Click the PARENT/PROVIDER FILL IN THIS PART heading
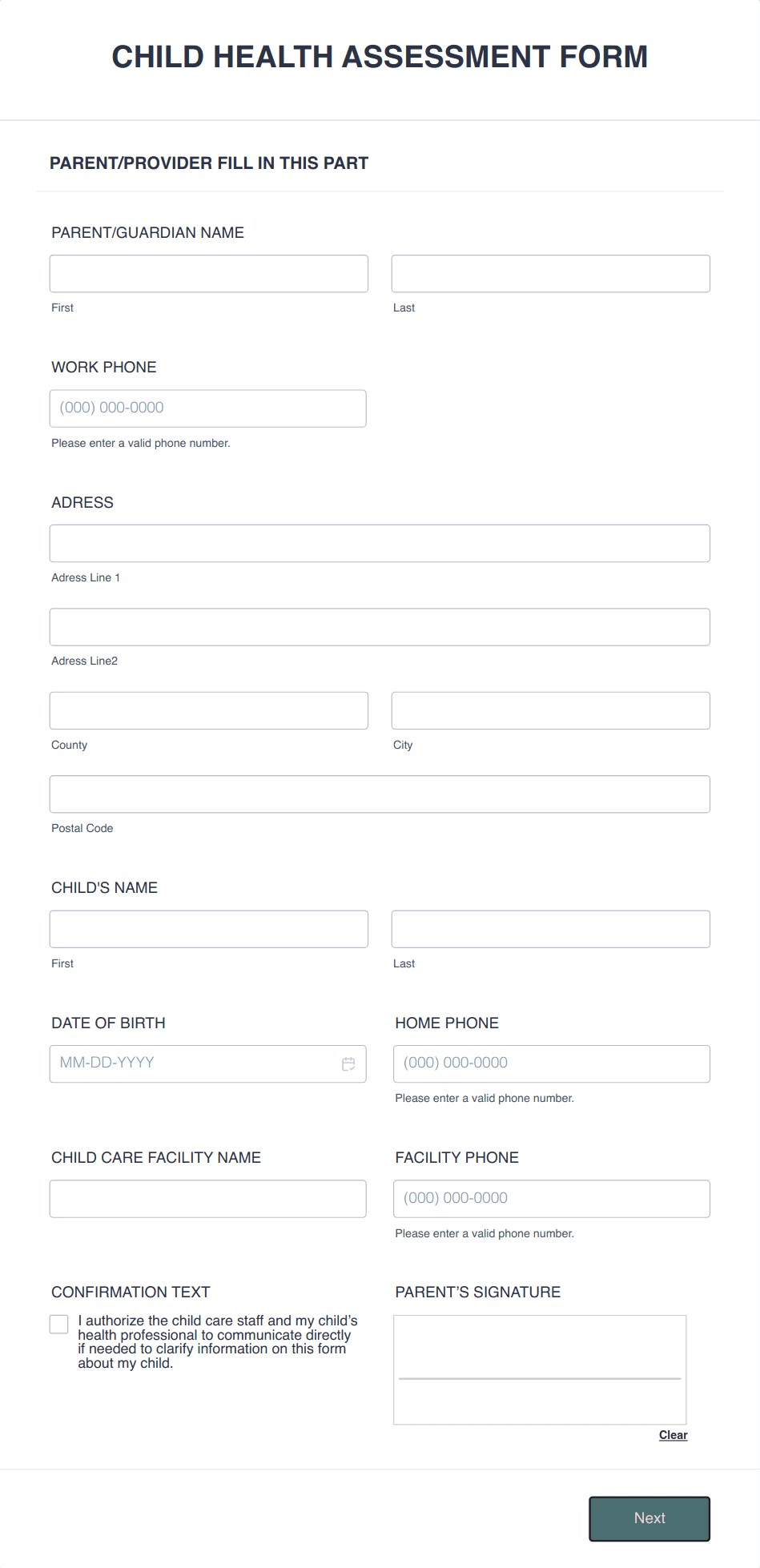This screenshot has width=760, height=1568. click(209, 163)
